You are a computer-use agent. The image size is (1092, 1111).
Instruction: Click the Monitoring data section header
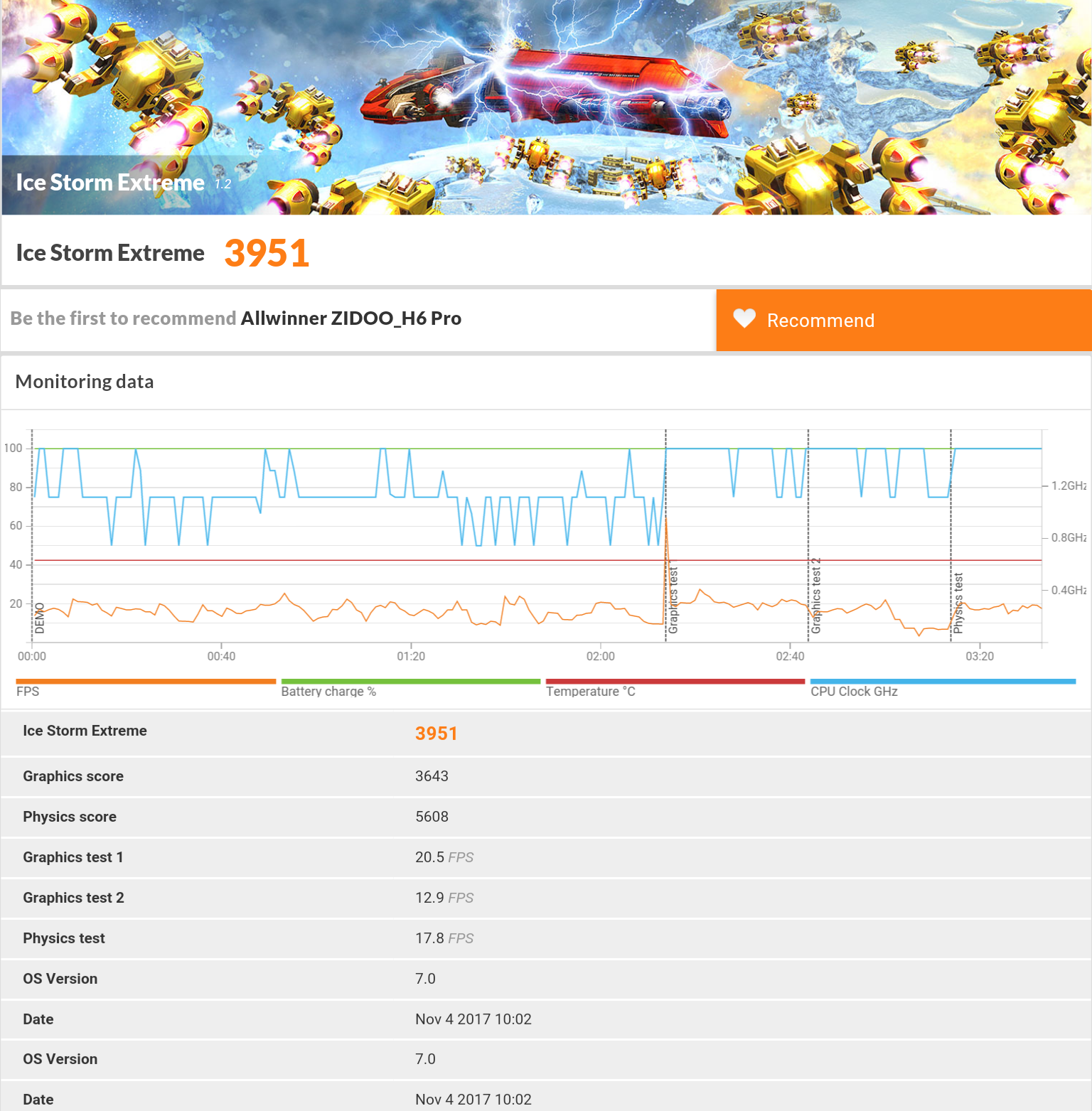coord(85,382)
